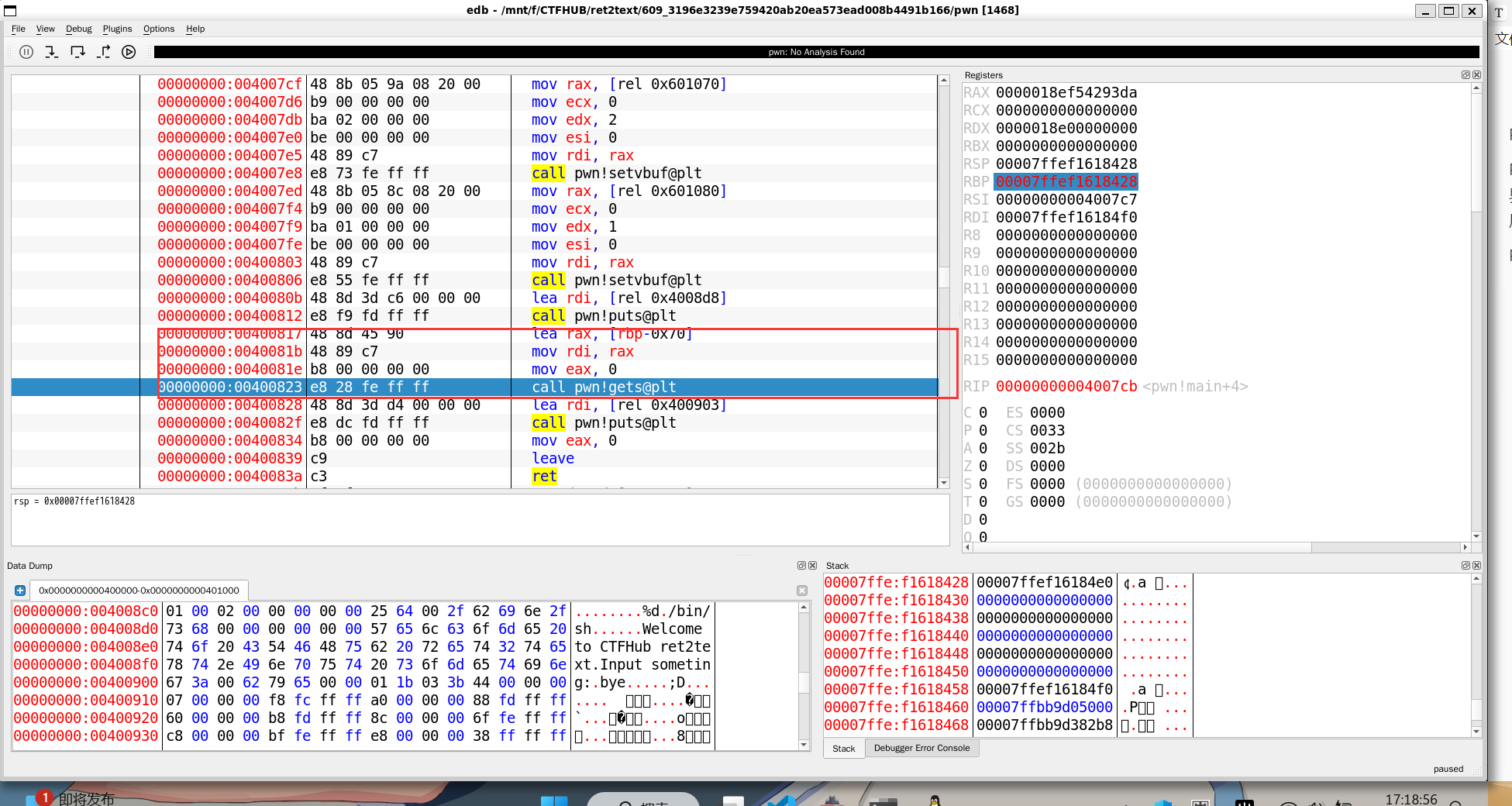This screenshot has width=1512, height=806.
Task: Float the Registers panel
Action: [x=1466, y=75]
